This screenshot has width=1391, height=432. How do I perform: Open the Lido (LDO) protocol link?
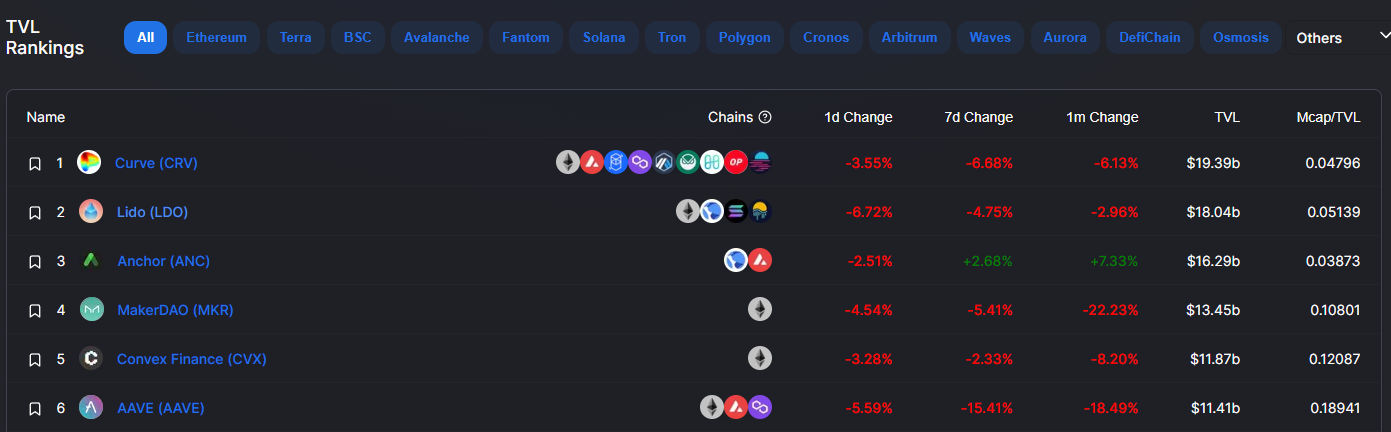[x=152, y=212]
